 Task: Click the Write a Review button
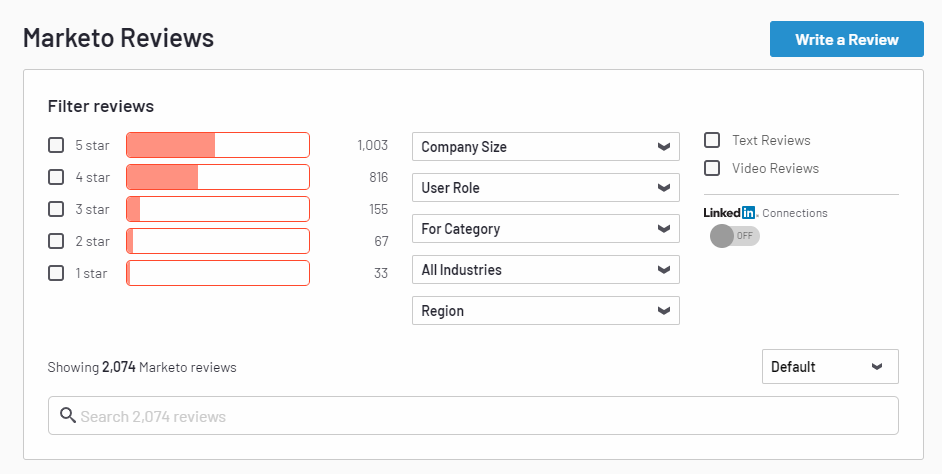[x=846, y=40]
